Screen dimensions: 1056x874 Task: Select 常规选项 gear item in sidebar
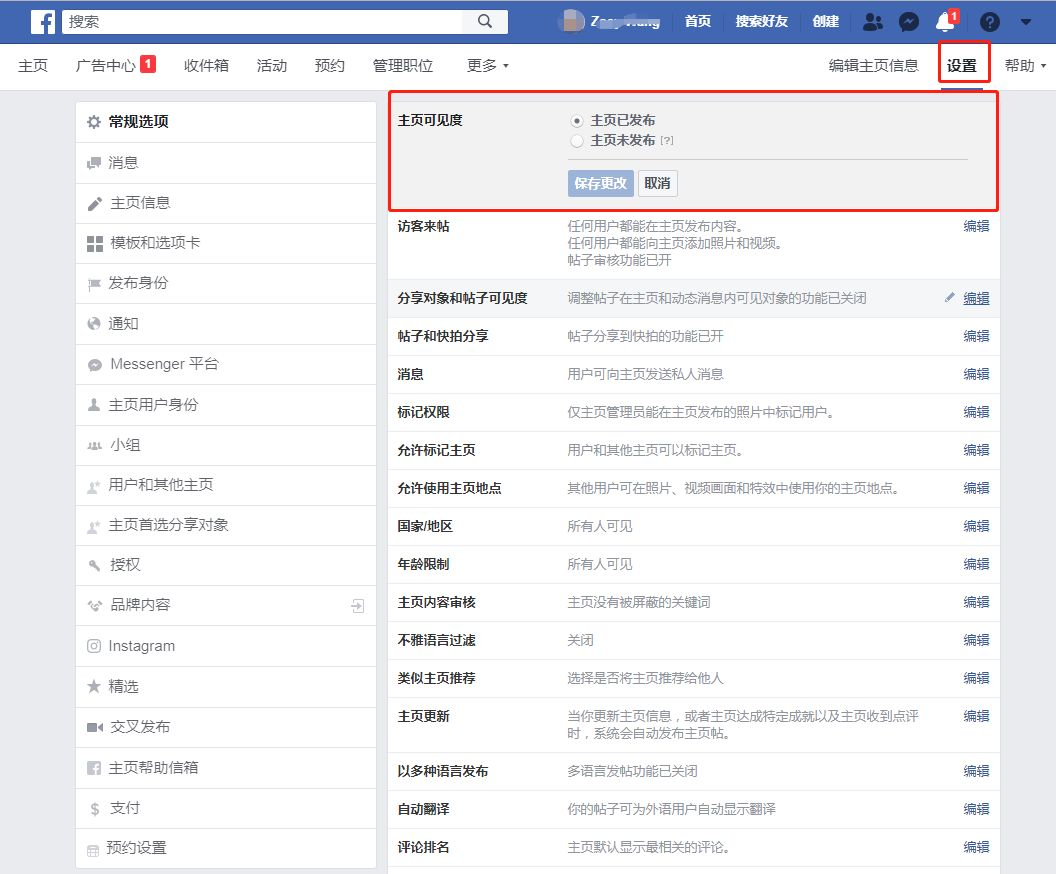point(226,122)
